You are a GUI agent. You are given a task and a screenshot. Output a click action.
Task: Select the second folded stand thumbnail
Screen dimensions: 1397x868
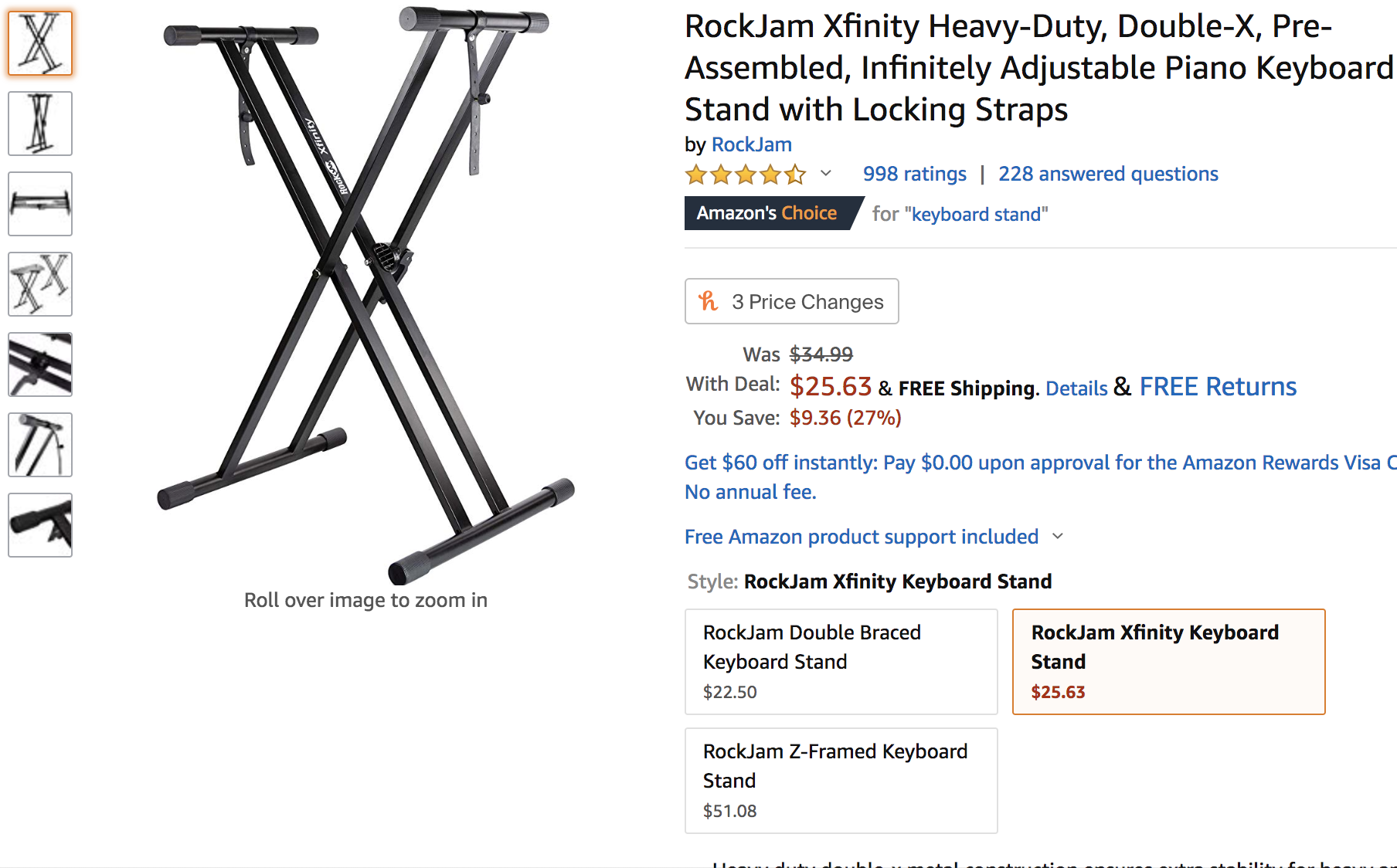(x=40, y=124)
